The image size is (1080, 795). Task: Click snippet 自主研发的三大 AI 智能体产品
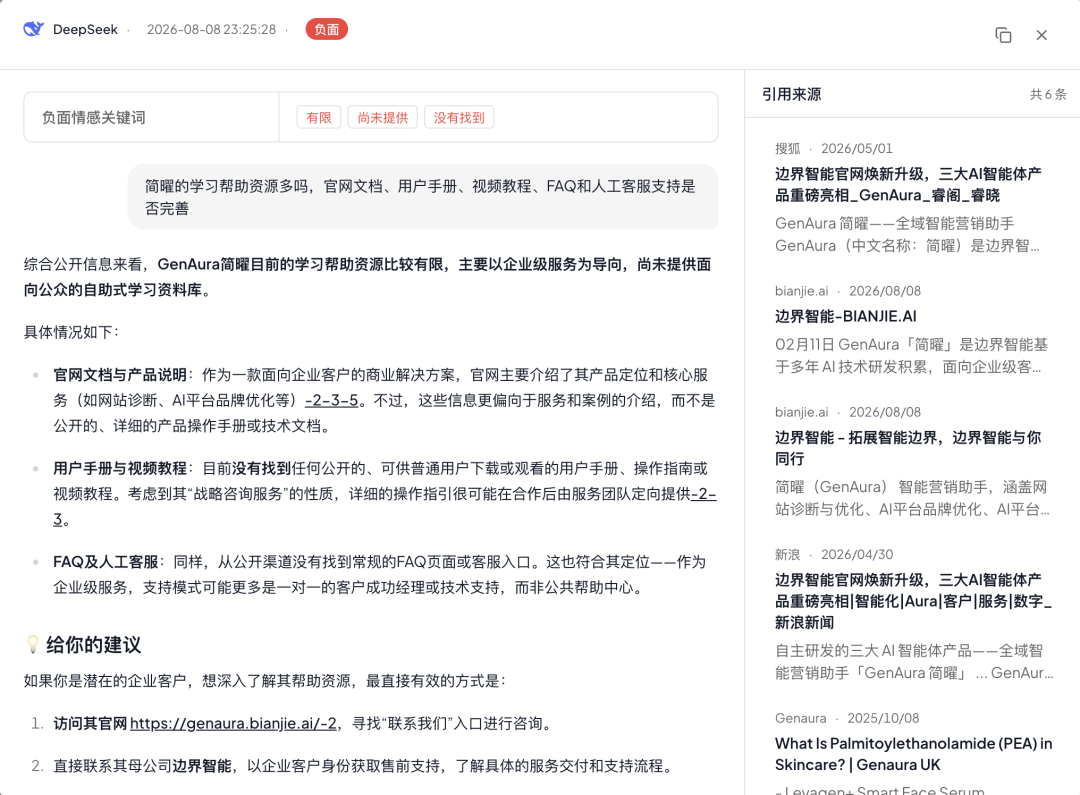pos(914,661)
